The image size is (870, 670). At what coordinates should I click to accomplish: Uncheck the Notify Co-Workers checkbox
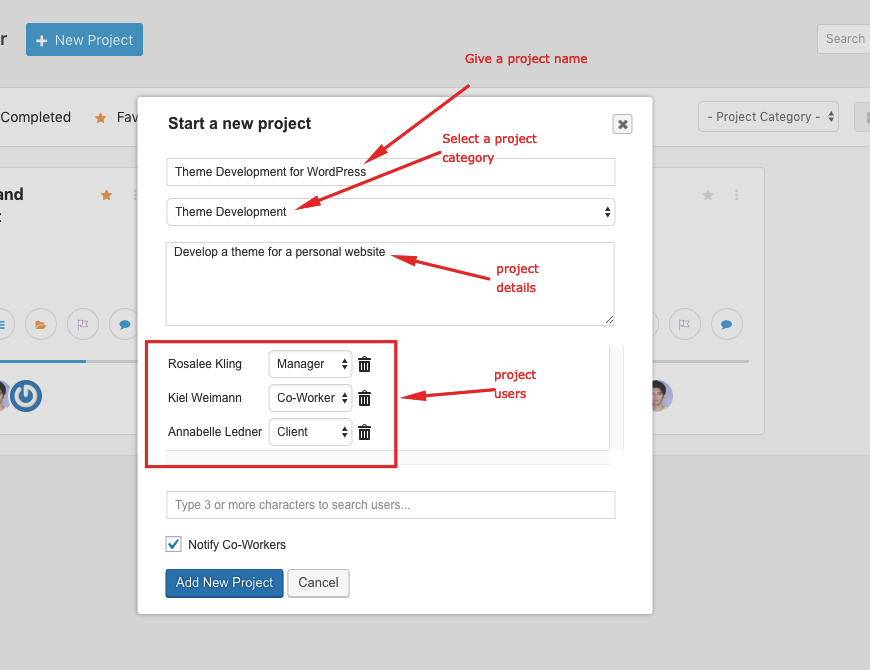[173, 544]
